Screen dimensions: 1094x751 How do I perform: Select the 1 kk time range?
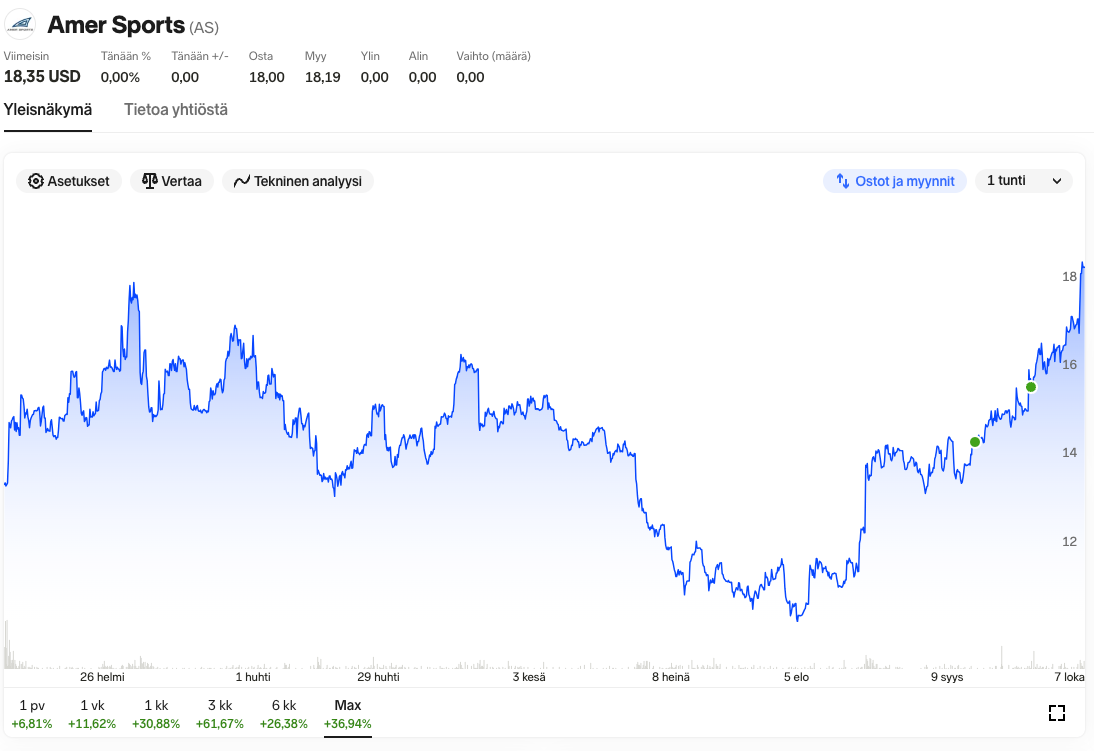pos(156,714)
